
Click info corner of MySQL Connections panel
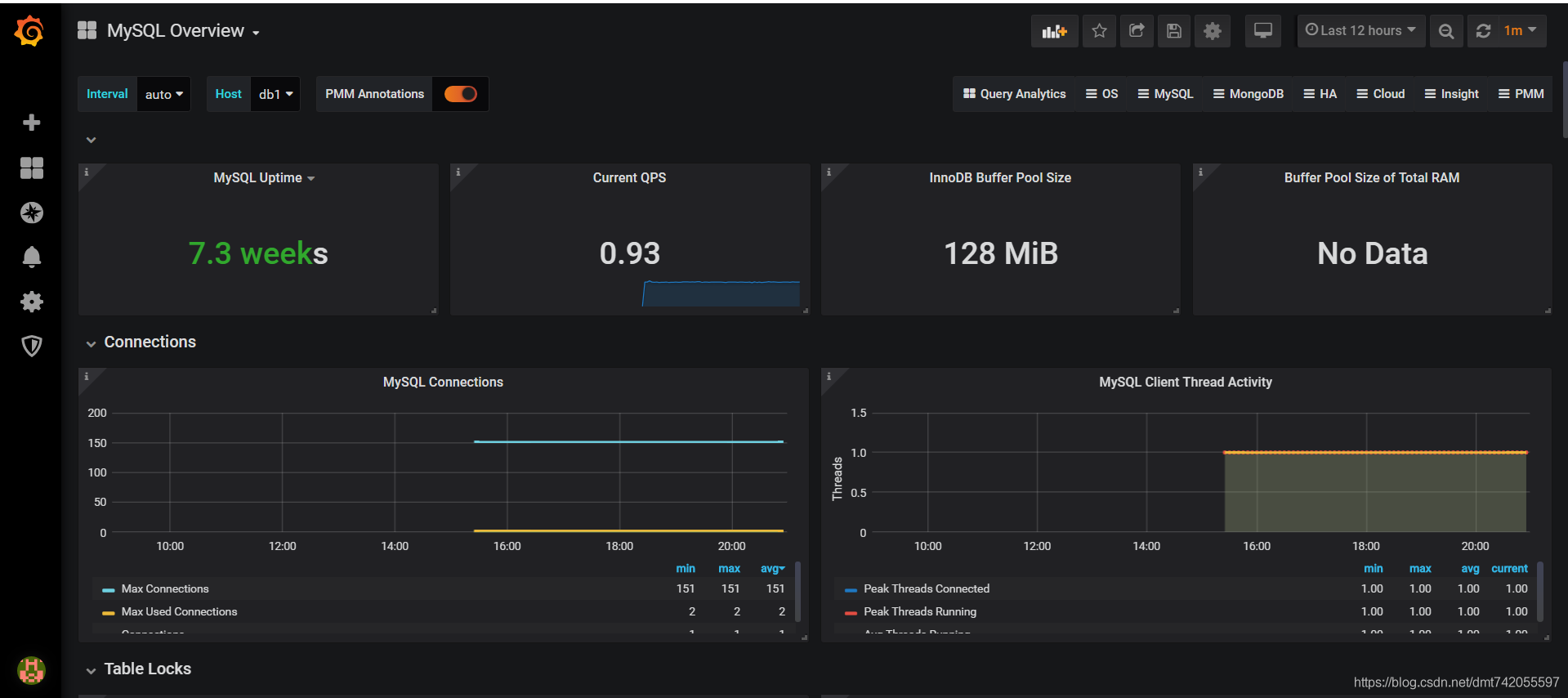[x=86, y=376]
